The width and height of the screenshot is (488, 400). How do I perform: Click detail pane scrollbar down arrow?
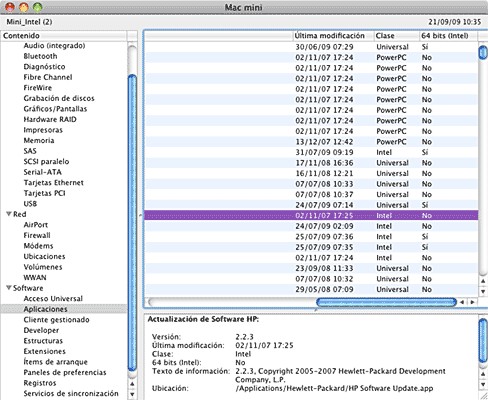click(x=483, y=384)
